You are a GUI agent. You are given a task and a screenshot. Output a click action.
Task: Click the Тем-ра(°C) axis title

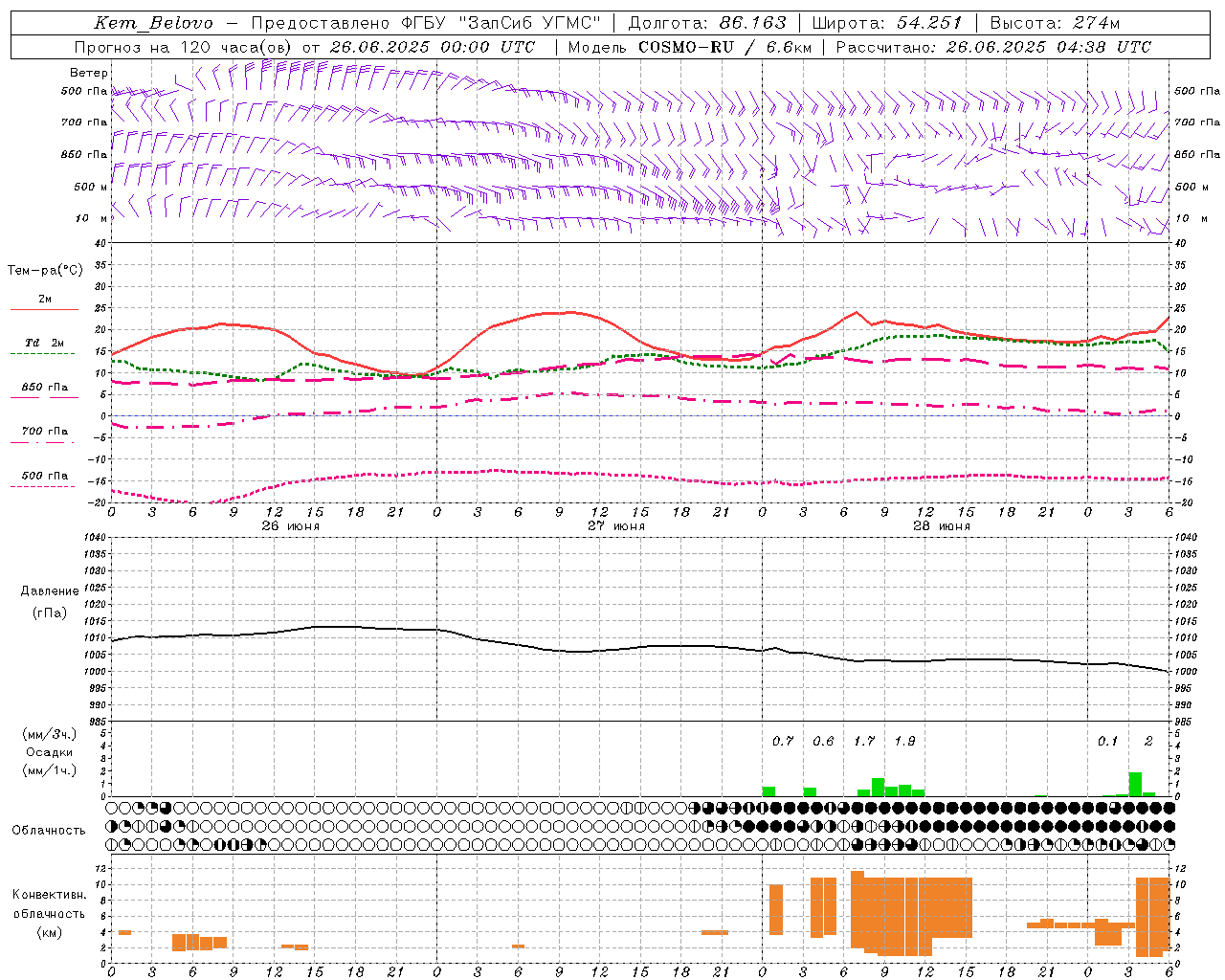(x=45, y=271)
